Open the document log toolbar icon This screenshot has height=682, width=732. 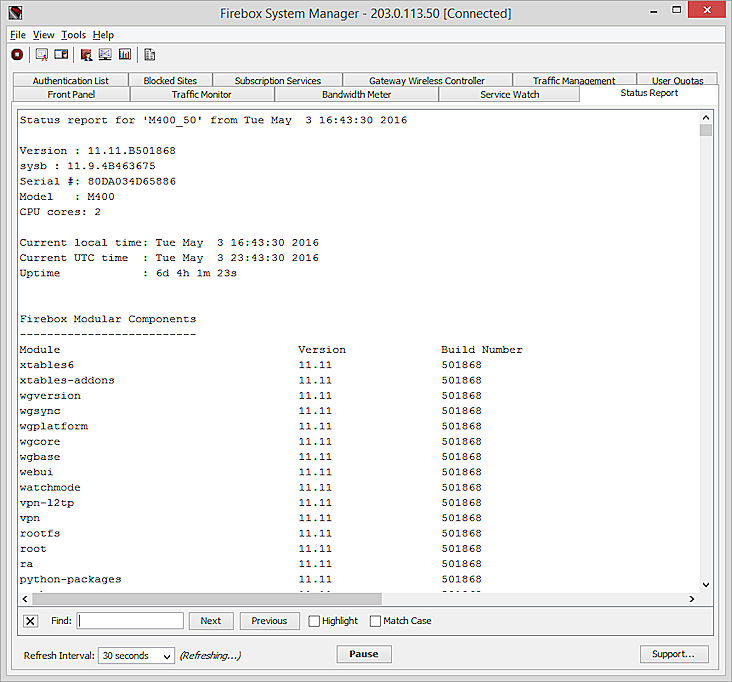point(150,55)
